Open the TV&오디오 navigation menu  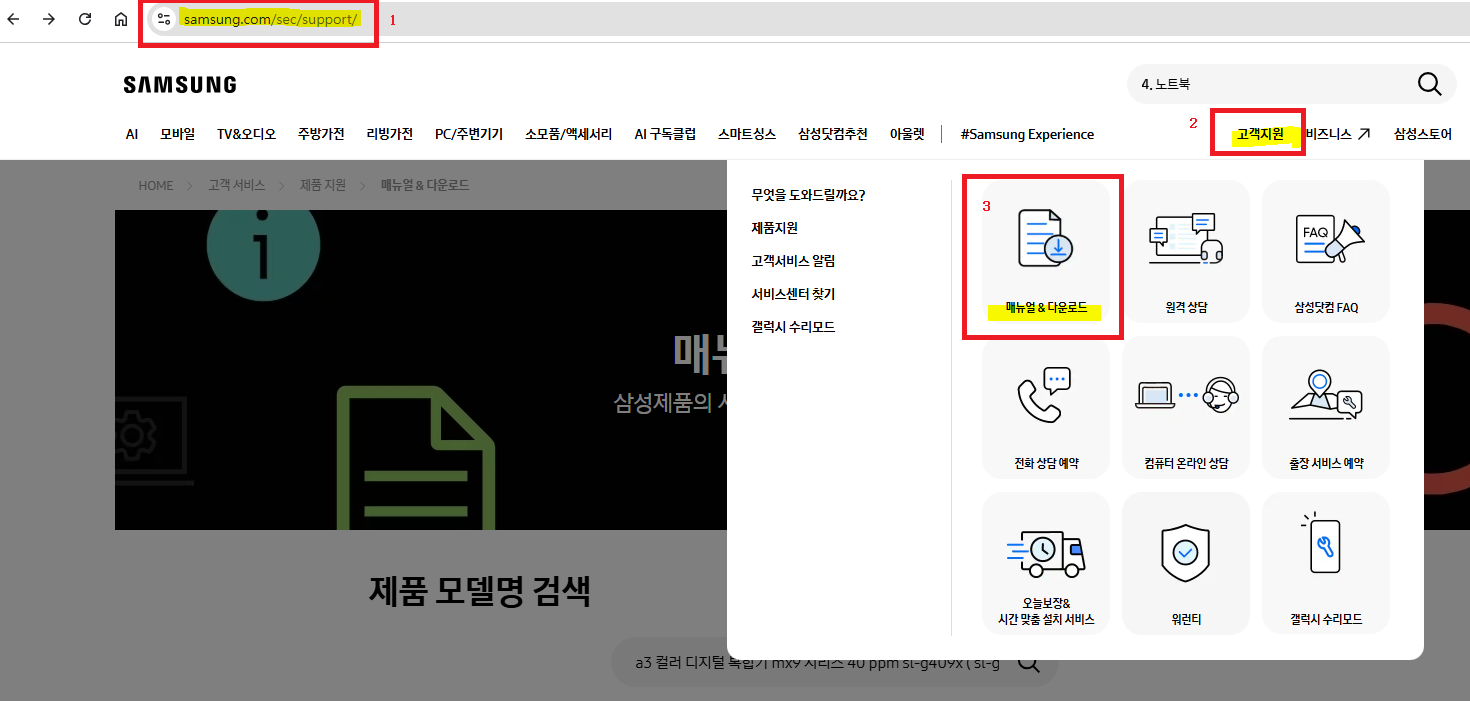point(246,134)
